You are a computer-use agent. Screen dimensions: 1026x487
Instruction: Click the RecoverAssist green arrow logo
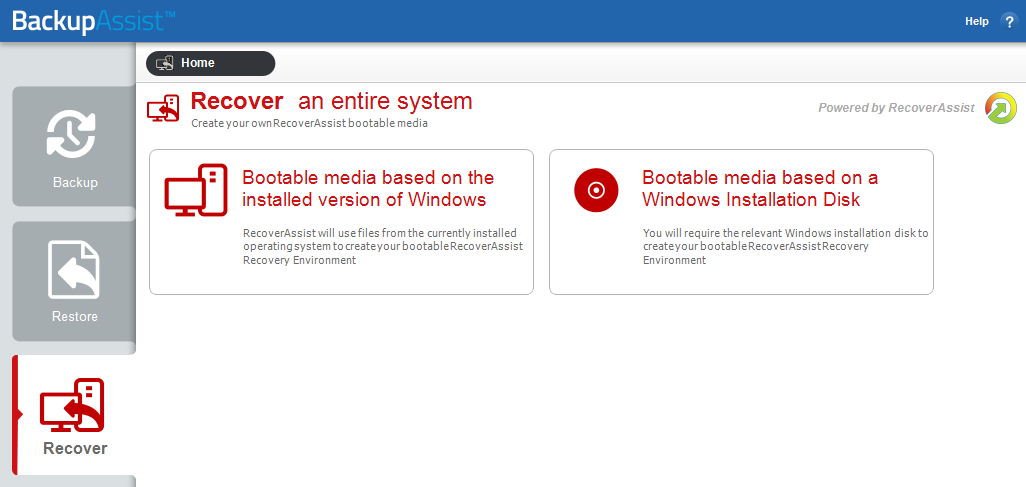(1001, 108)
